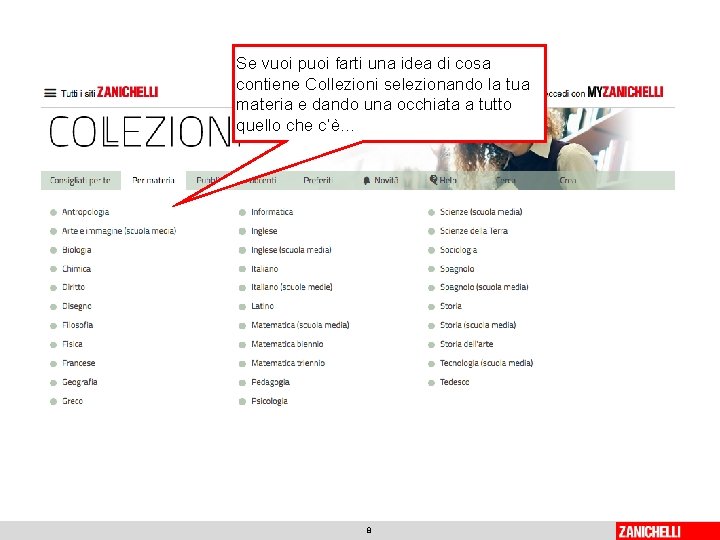Open Francese subject link
Image resolution: width=720 pixels, height=540 pixels.
pos(79,363)
